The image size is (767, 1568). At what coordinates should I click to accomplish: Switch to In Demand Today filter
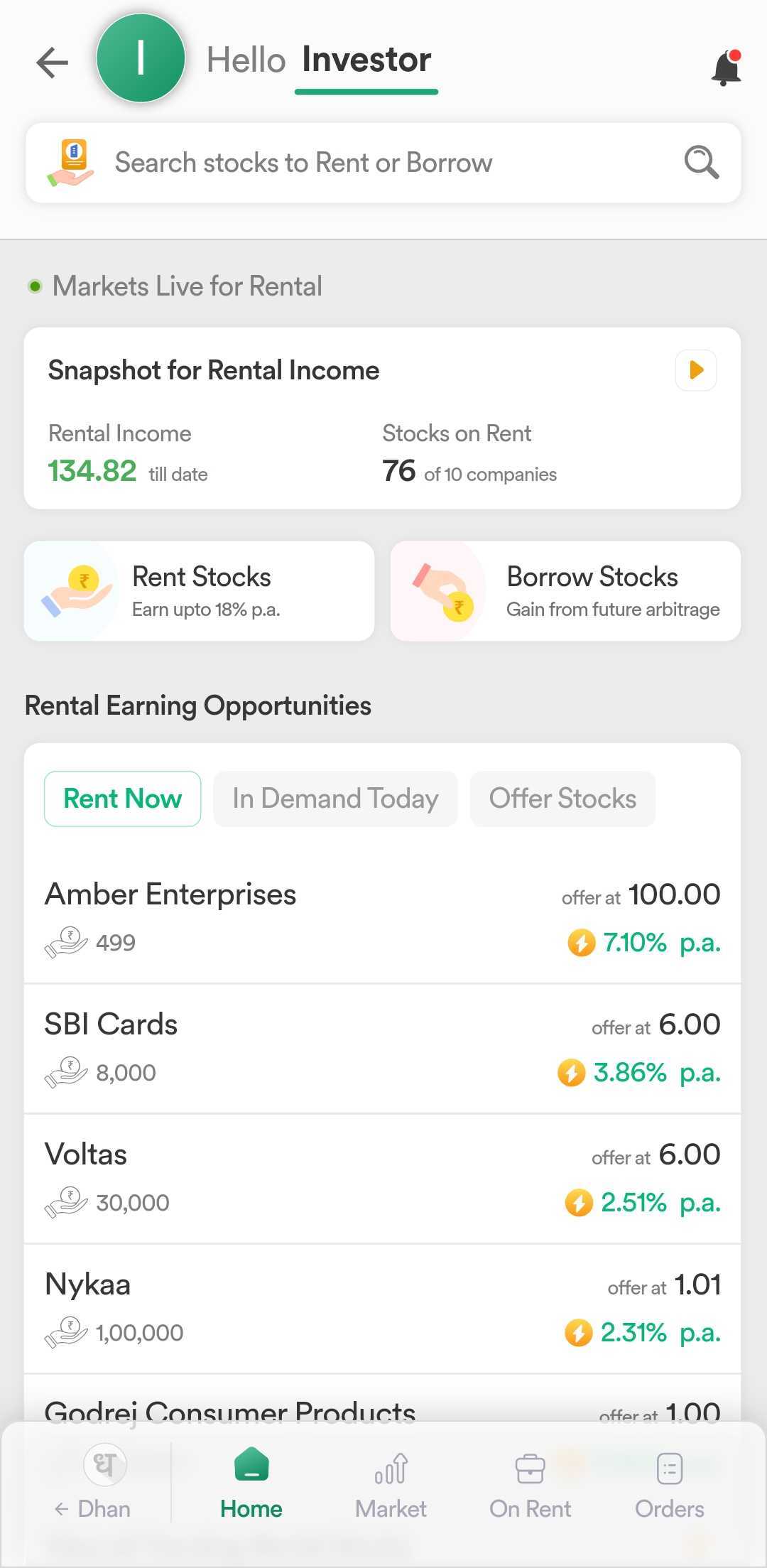[x=335, y=799]
